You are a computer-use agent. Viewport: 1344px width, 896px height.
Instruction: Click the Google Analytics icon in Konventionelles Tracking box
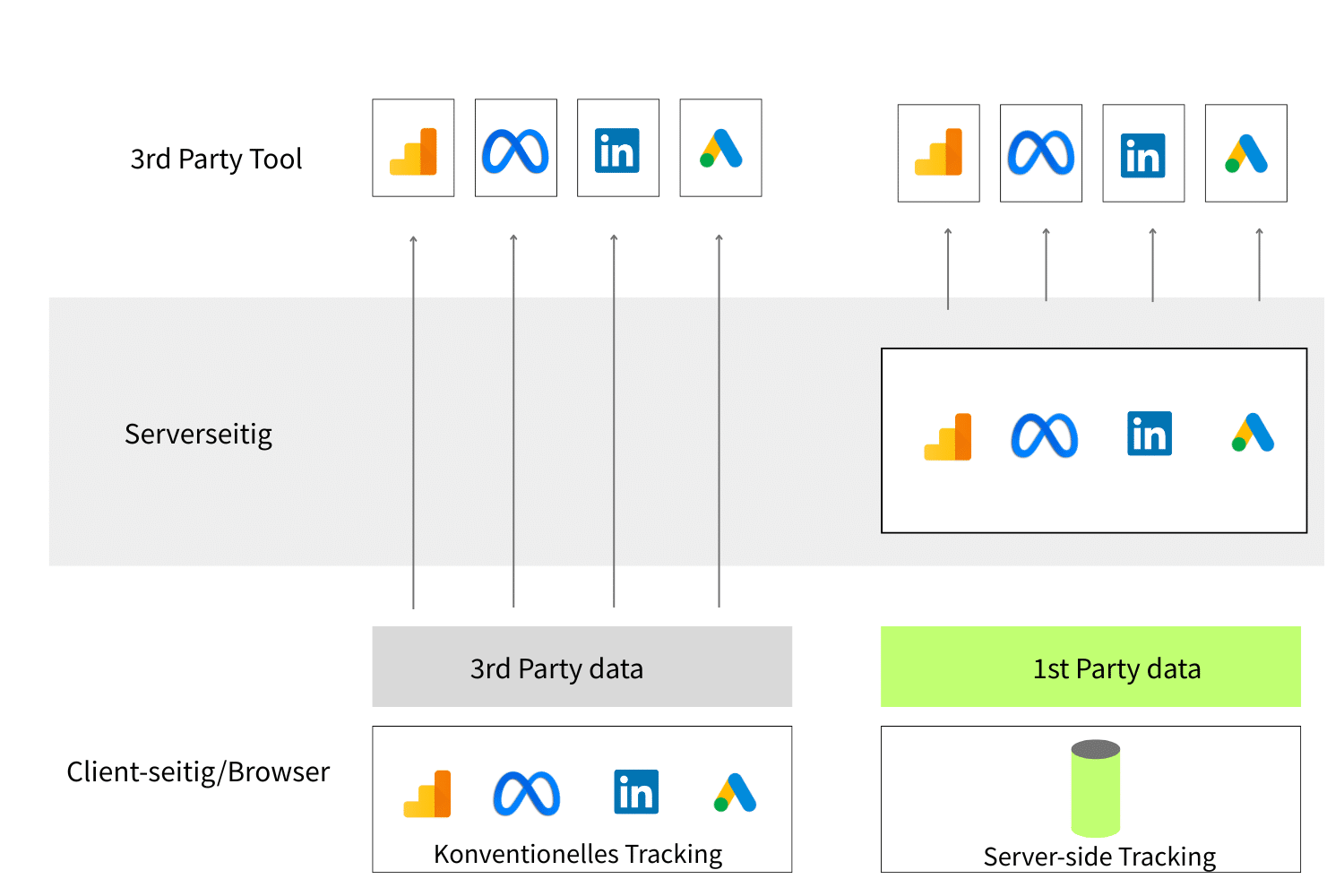click(427, 794)
